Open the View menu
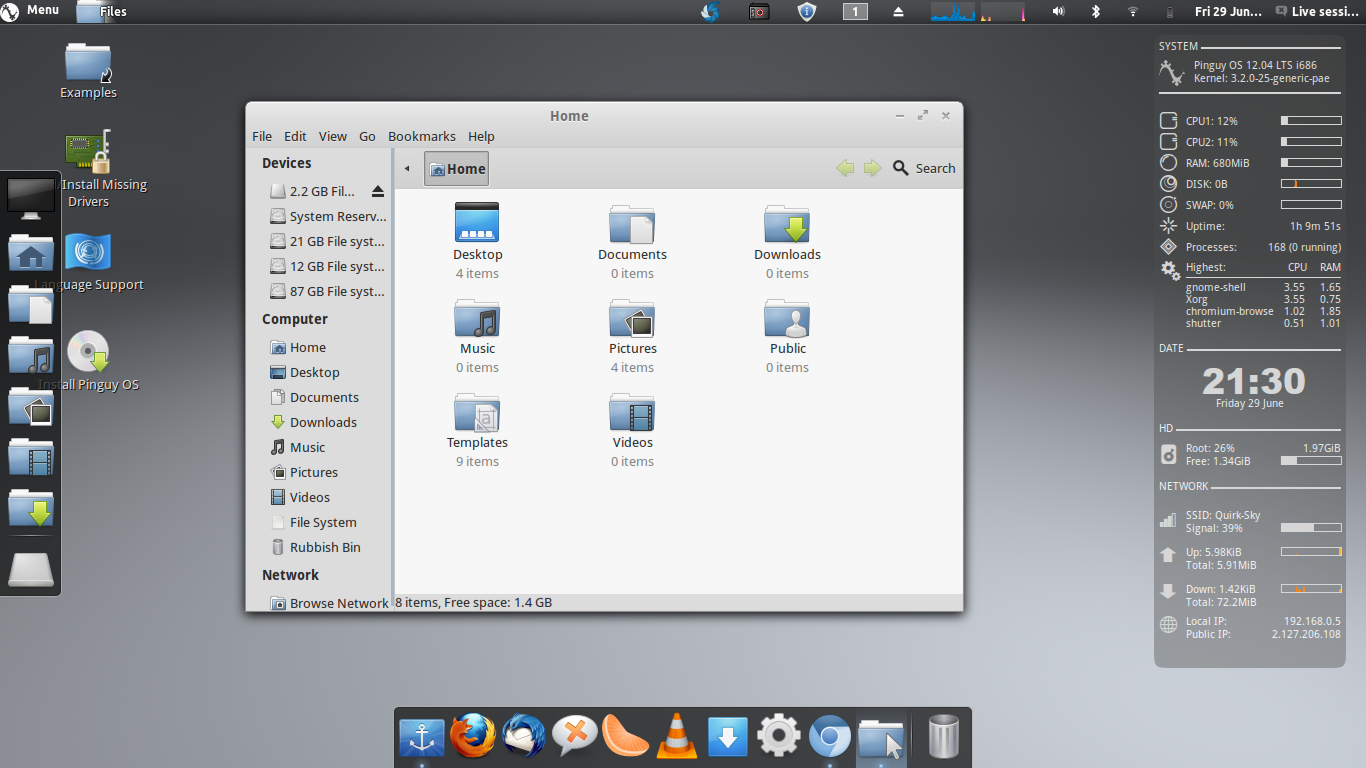 [x=332, y=136]
